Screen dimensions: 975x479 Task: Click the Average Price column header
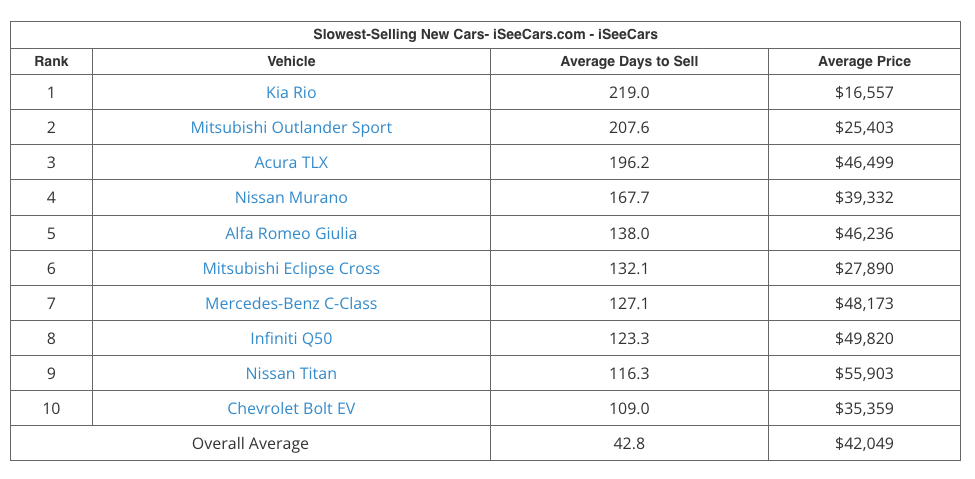[864, 61]
